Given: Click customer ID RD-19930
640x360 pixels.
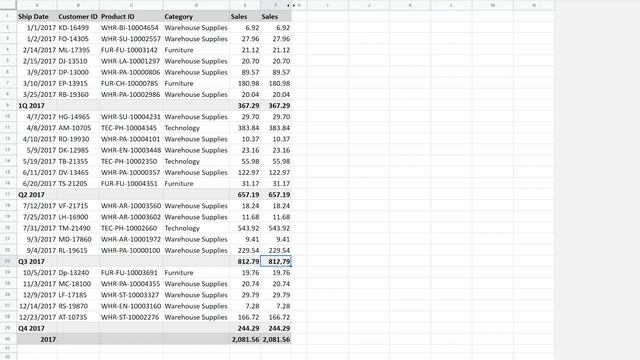Looking at the screenshot, I should pyautogui.click(x=73, y=139).
